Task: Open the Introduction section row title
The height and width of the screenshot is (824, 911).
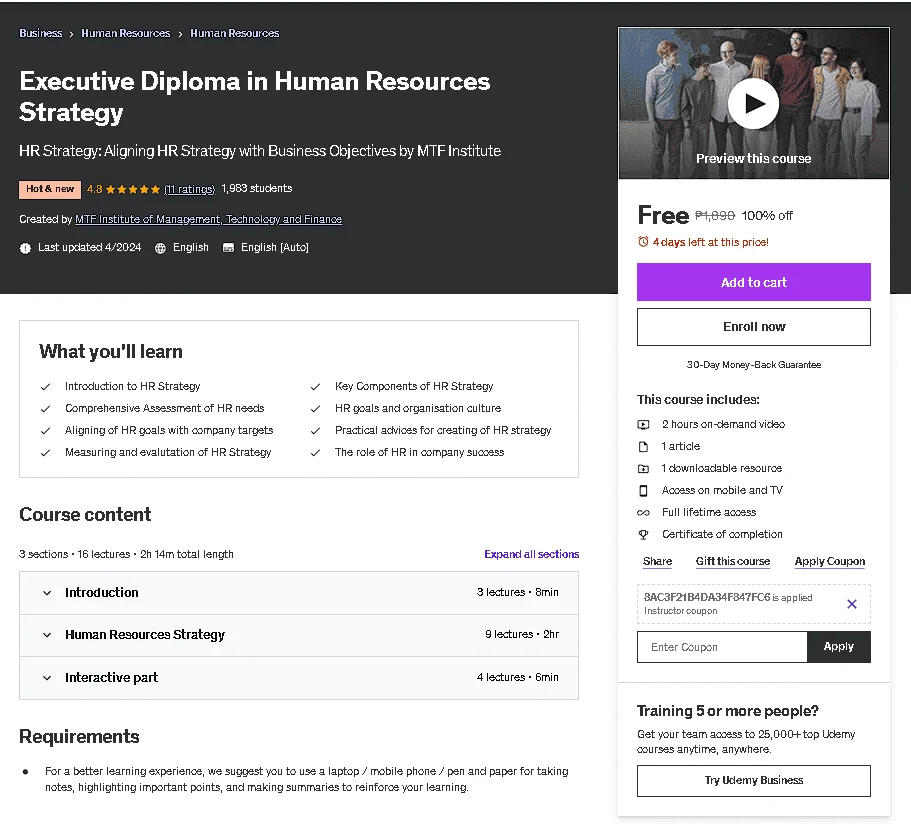Action: click(102, 592)
